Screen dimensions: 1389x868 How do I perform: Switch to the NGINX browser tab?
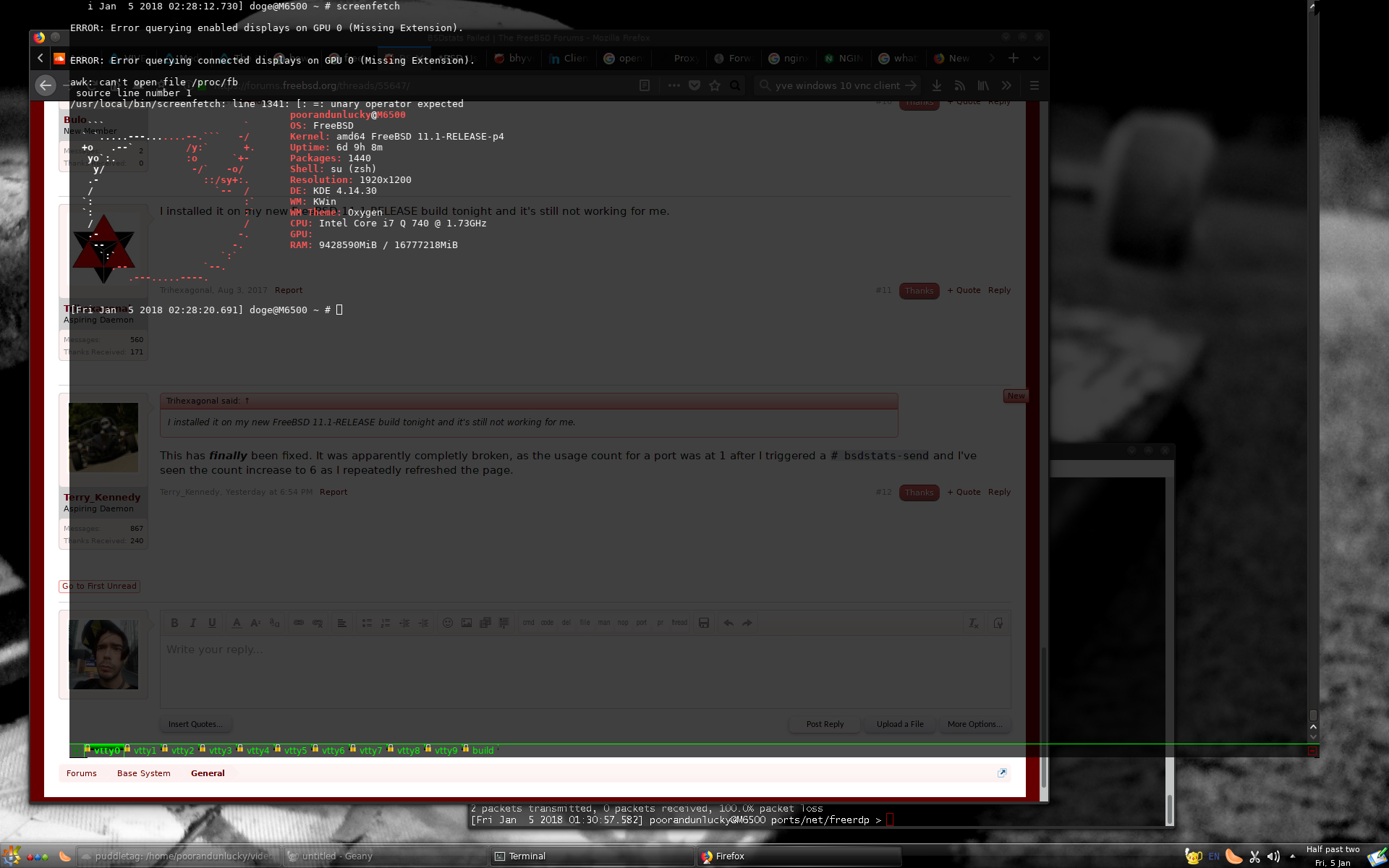point(844,58)
